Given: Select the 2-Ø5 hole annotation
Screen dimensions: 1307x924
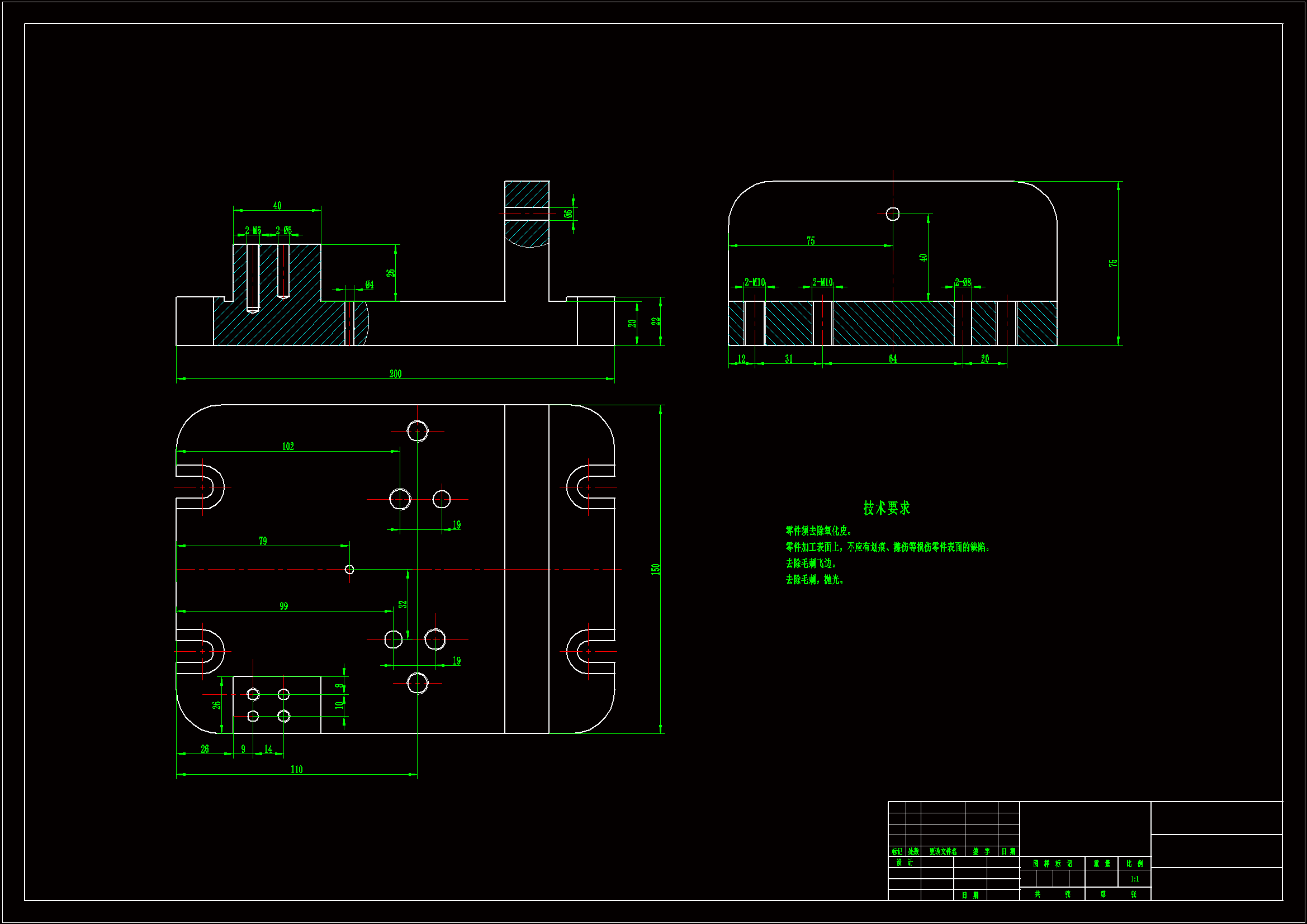Looking at the screenshot, I should tap(283, 230).
